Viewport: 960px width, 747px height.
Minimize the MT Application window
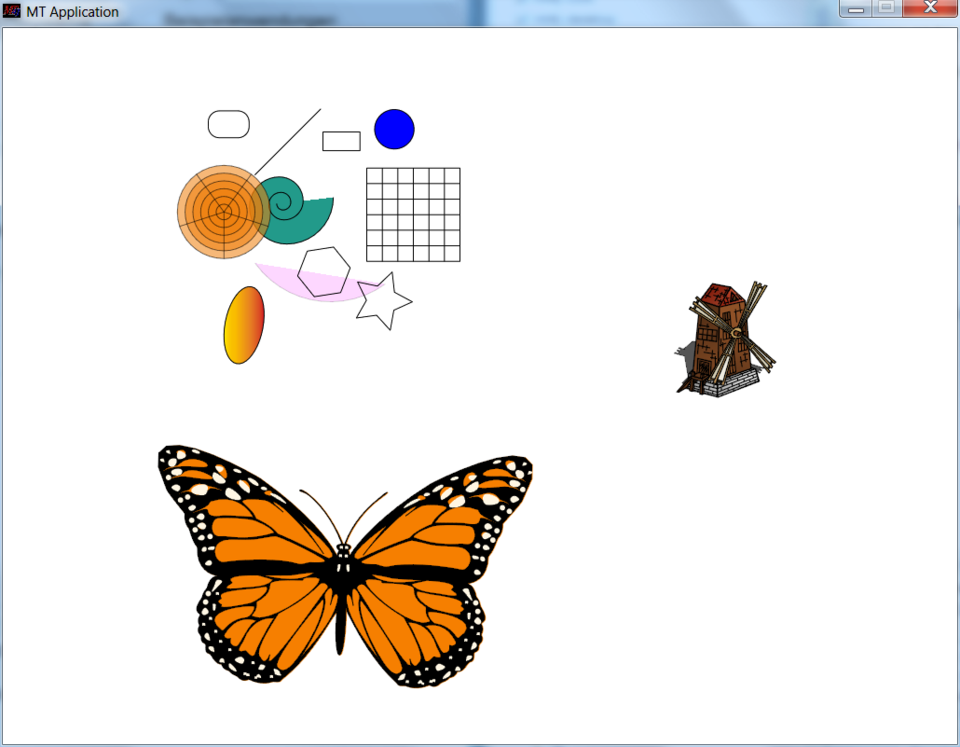(x=856, y=9)
